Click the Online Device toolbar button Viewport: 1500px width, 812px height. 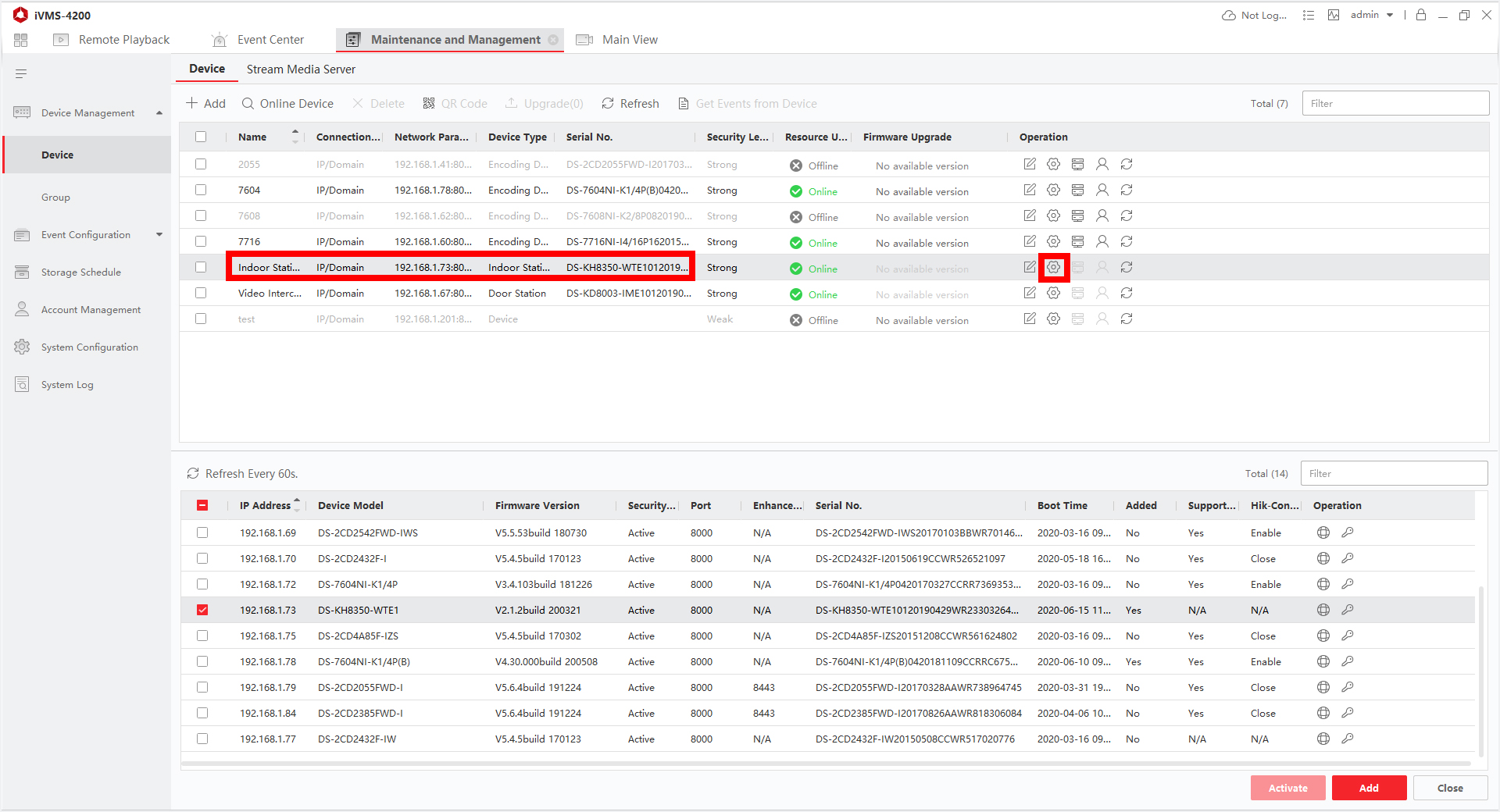(x=287, y=104)
